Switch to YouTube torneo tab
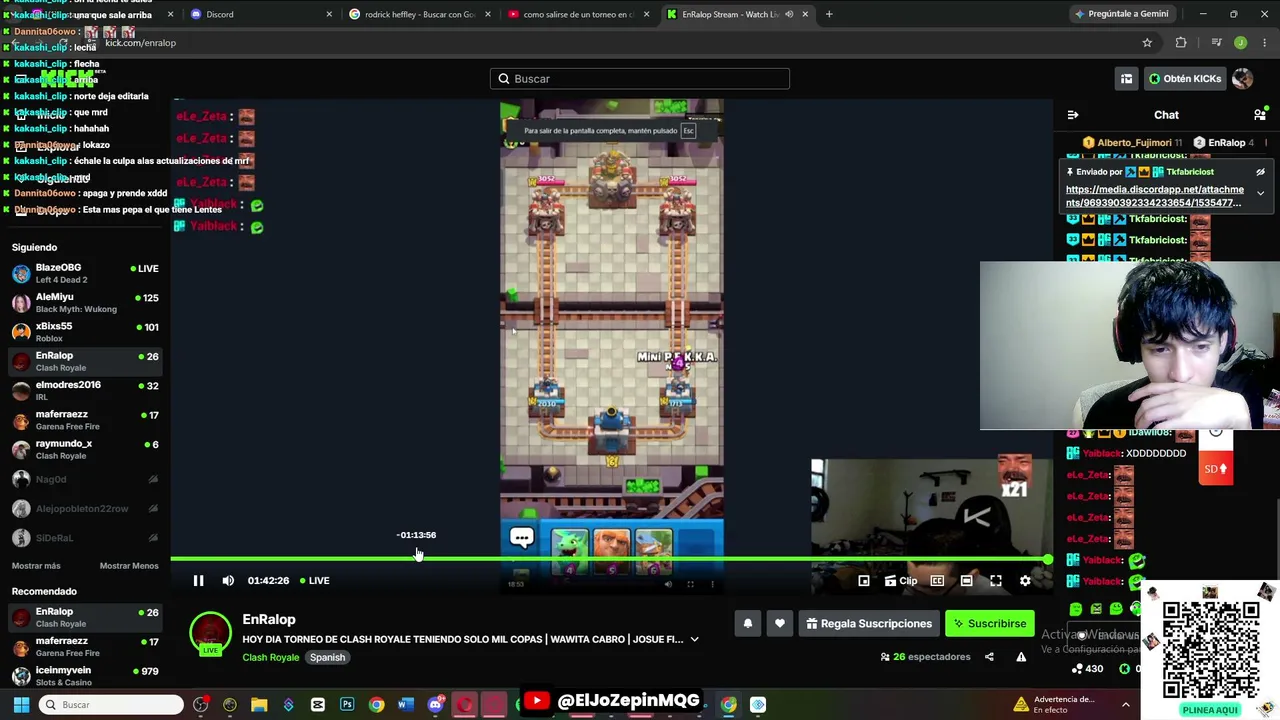 pos(577,14)
